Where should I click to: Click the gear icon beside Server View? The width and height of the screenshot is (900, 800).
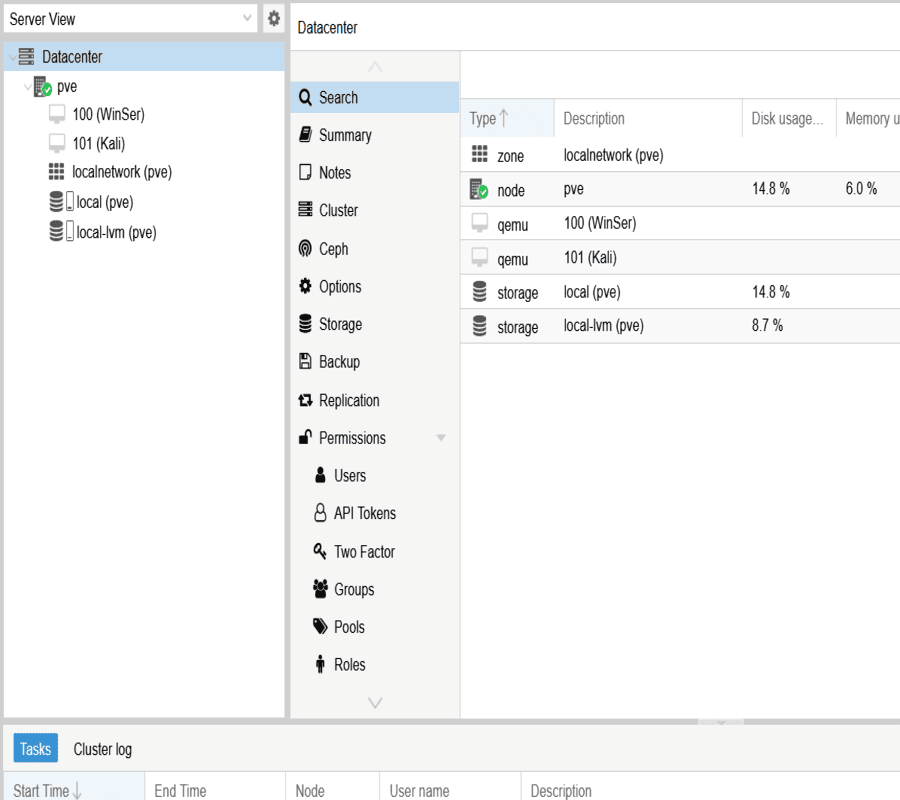click(x=274, y=19)
